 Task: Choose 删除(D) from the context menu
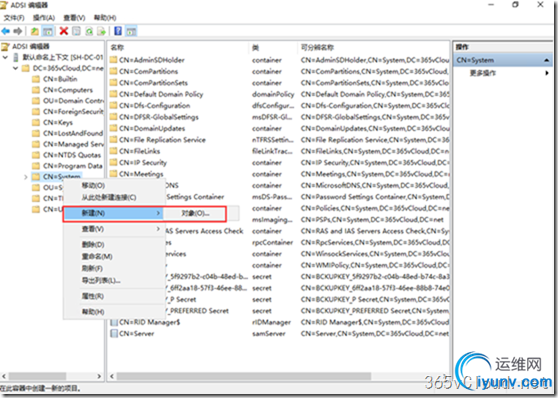[93, 245]
